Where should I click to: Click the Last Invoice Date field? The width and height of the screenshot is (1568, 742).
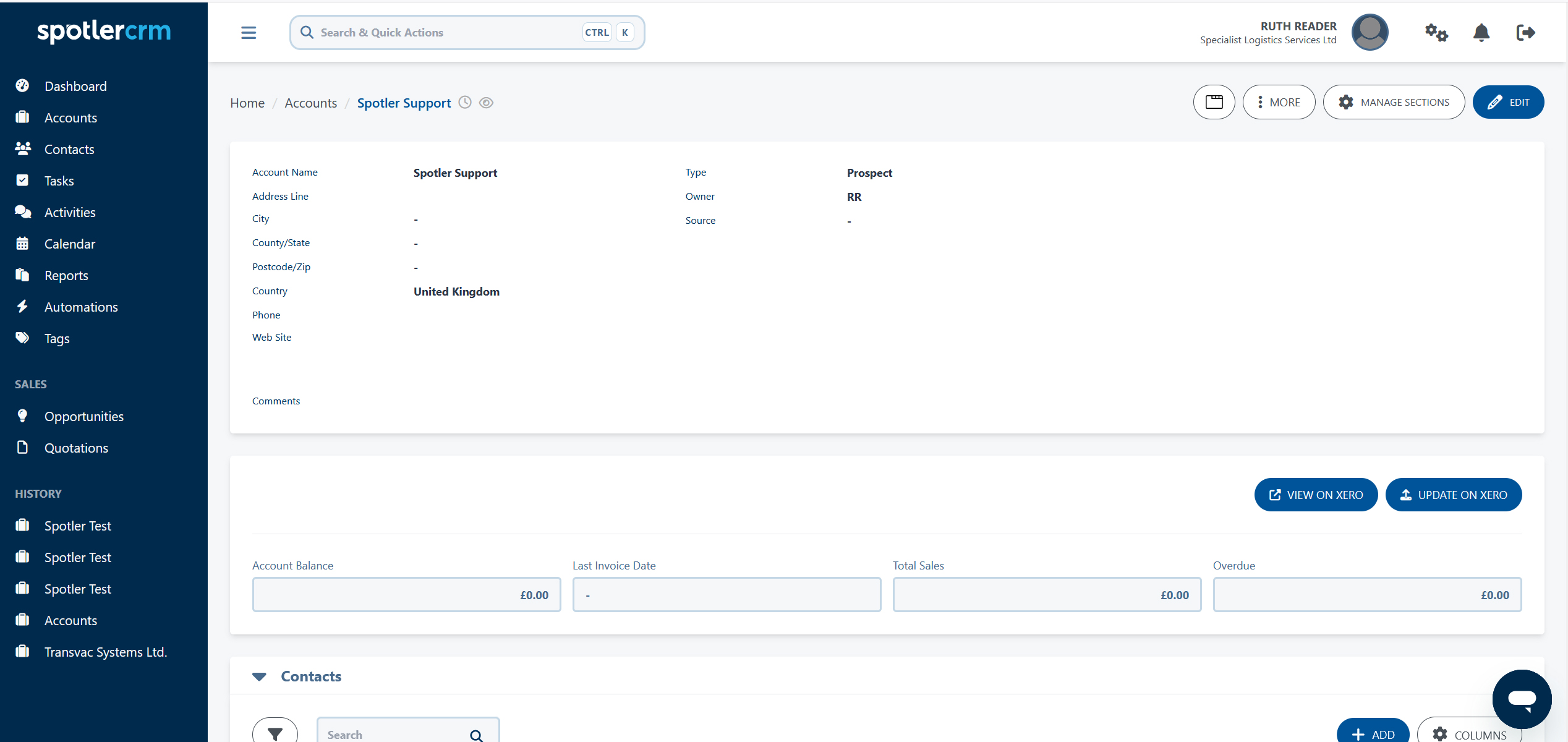click(x=726, y=595)
